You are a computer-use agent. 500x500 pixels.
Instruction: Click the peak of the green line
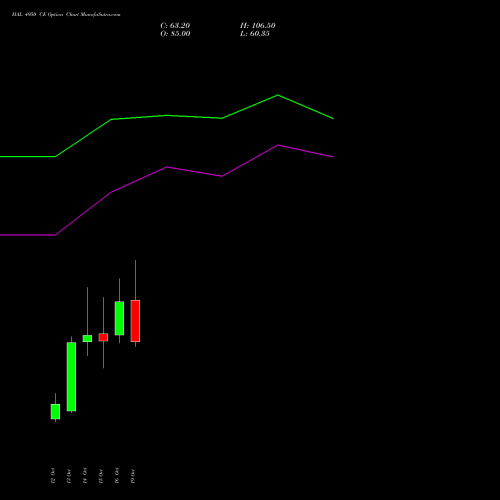(x=278, y=95)
